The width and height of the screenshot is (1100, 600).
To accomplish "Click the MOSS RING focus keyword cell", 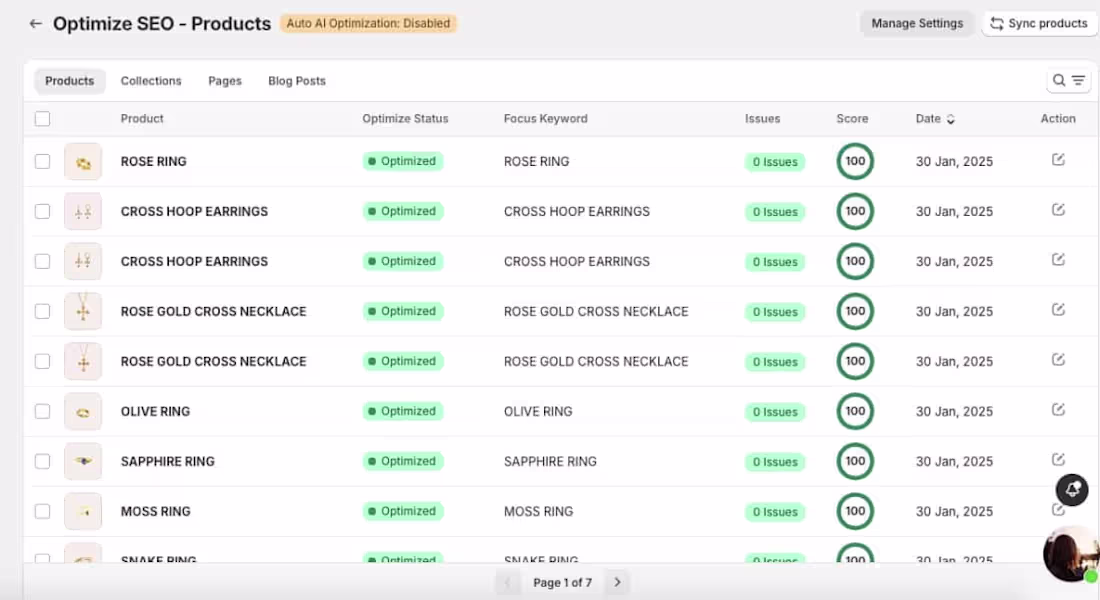I will pyautogui.click(x=538, y=512).
